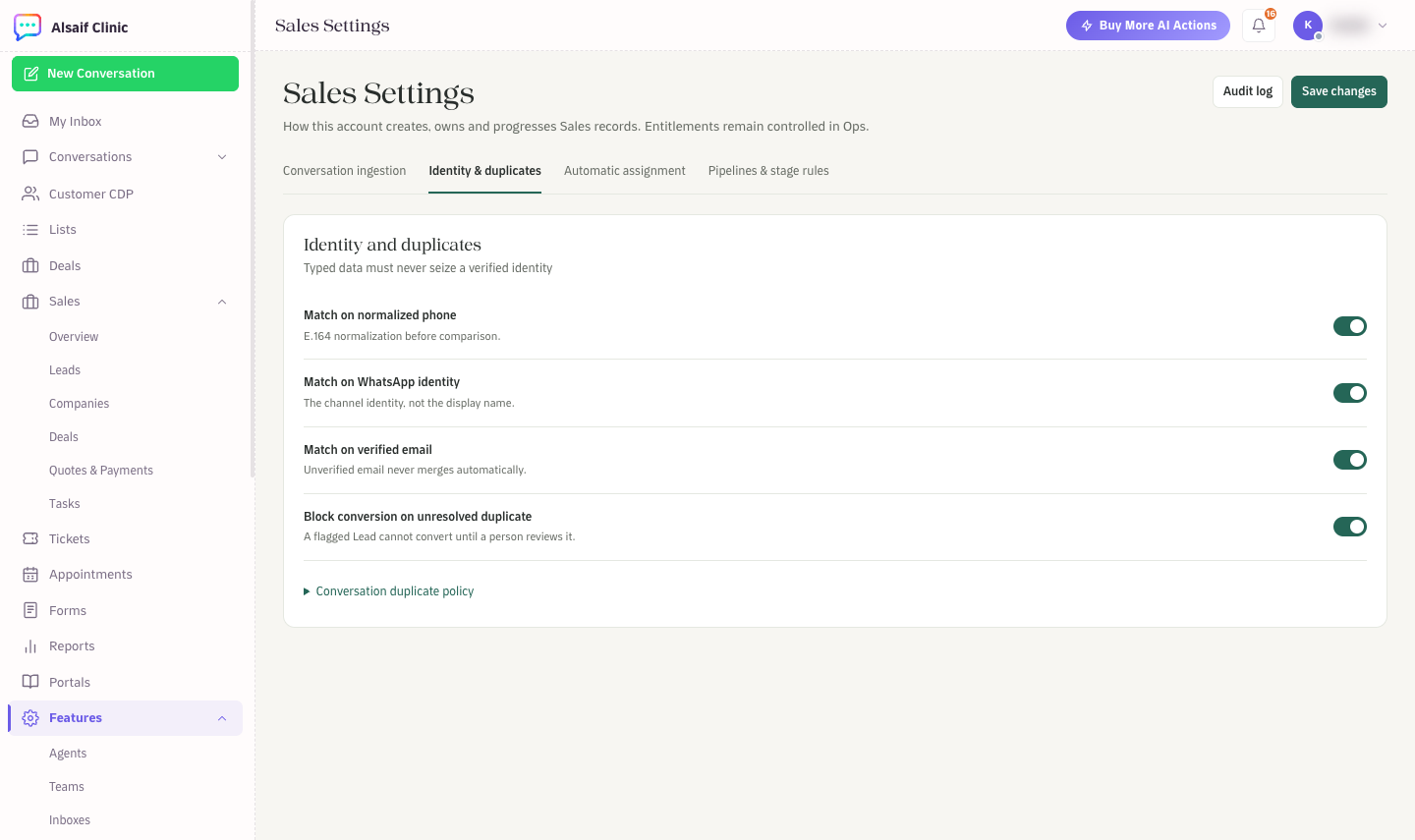This screenshot has width=1415, height=840.
Task: Start a New Conversation
Action: coord(125,74)
